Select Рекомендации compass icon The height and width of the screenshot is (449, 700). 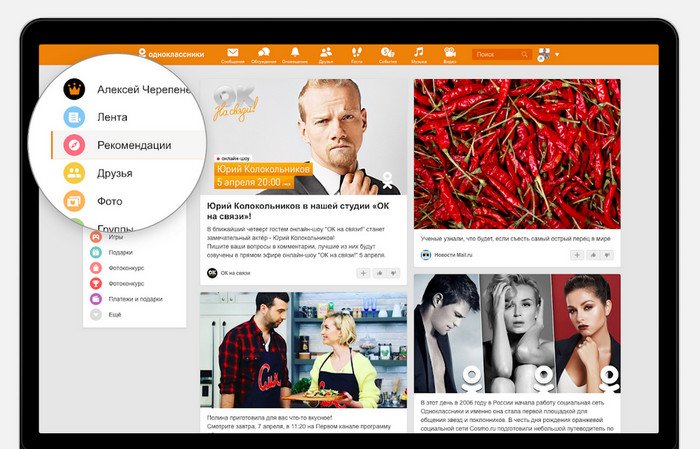pyautogui.click(x=74, y=146)
